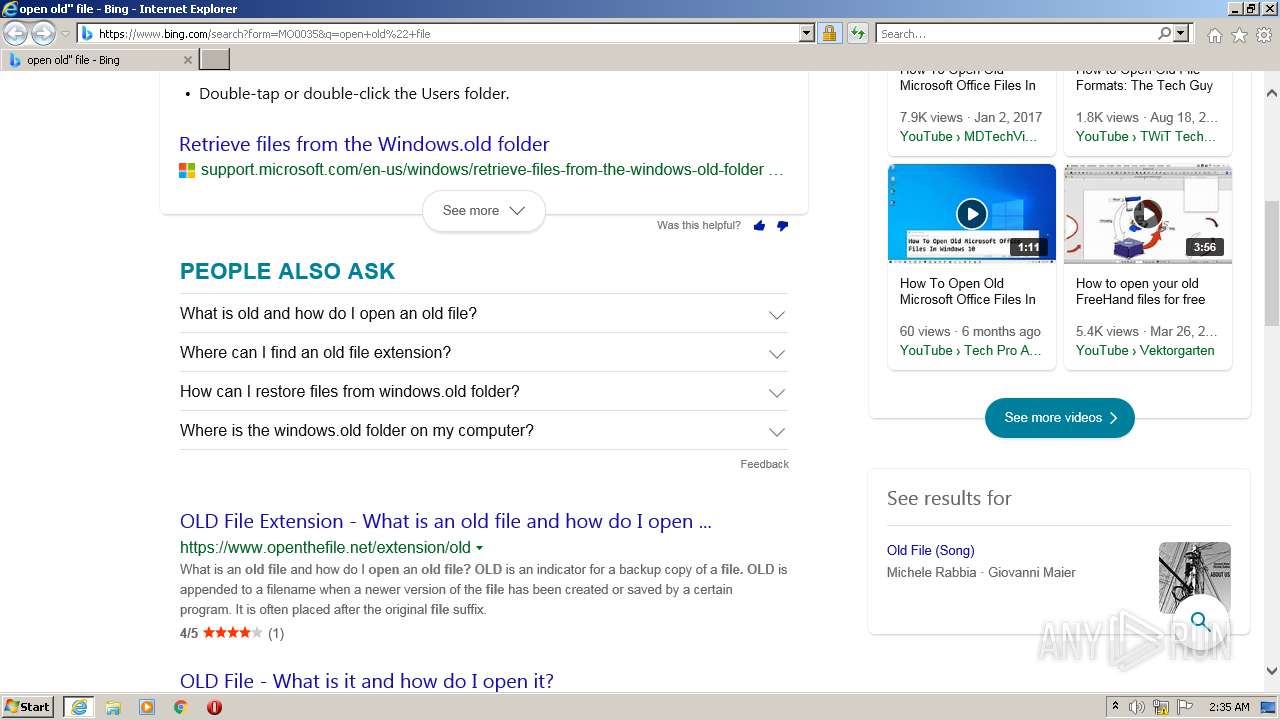Click the thumbs down not helpful icon
1280x720 pixels.
tap(782, 226)
